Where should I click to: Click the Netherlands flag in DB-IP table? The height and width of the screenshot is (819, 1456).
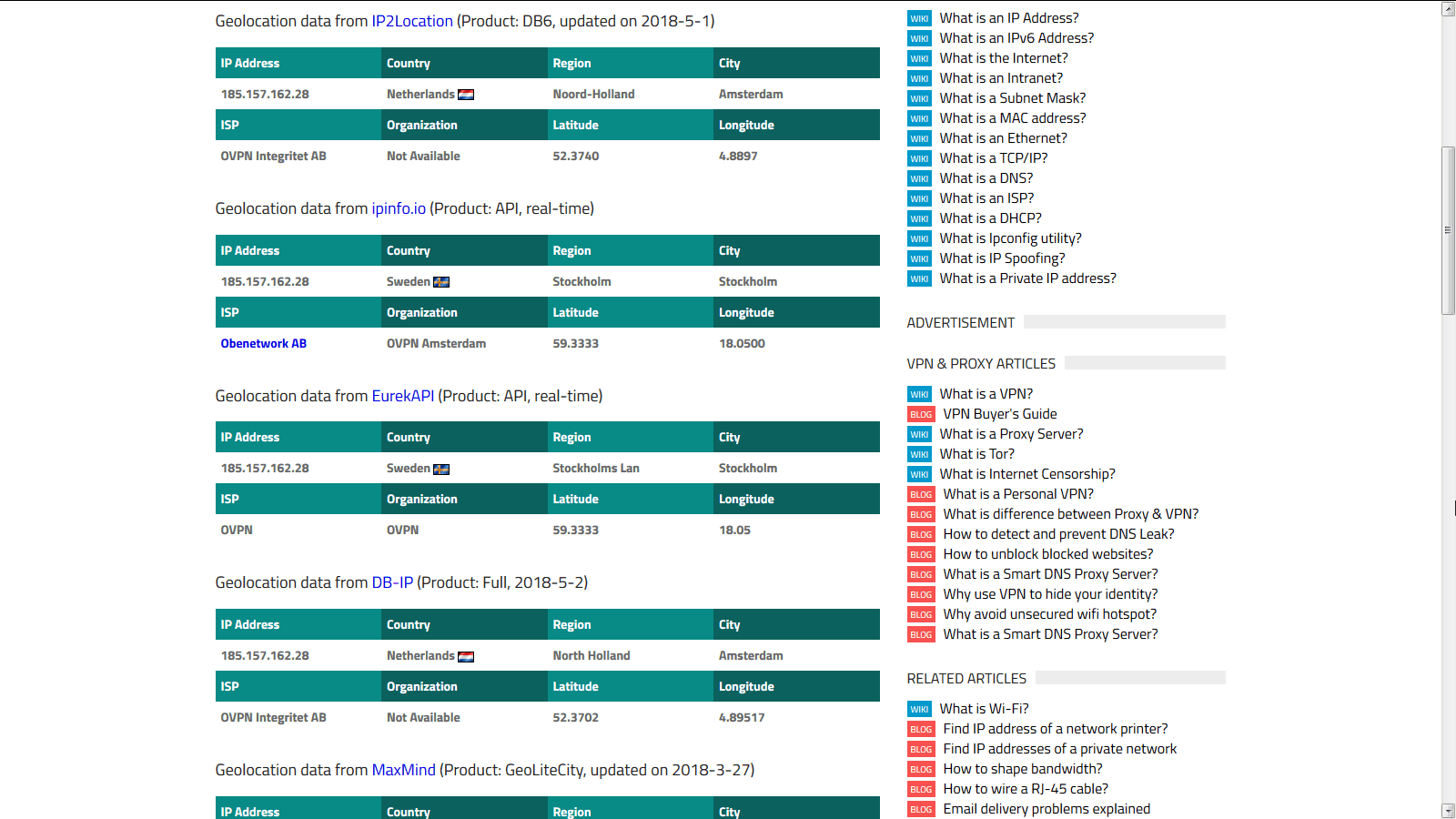coord(466,656)
